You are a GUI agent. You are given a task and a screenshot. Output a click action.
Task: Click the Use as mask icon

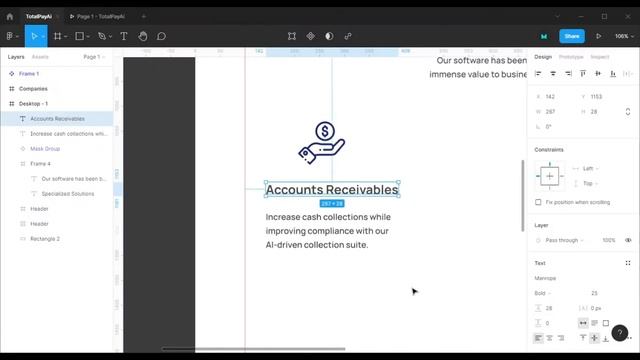(x=329, y=36)
